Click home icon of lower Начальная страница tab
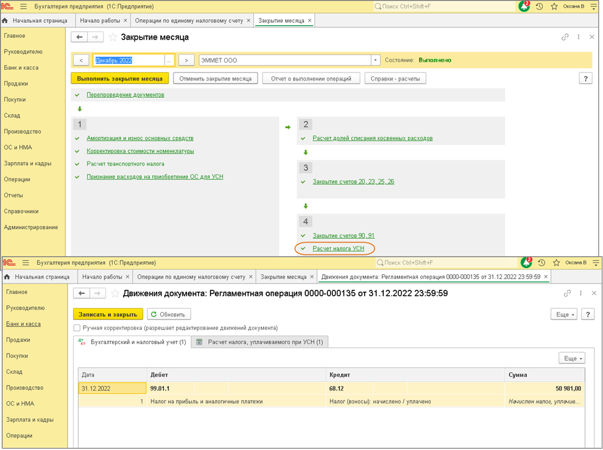 [x=7, y=277]
